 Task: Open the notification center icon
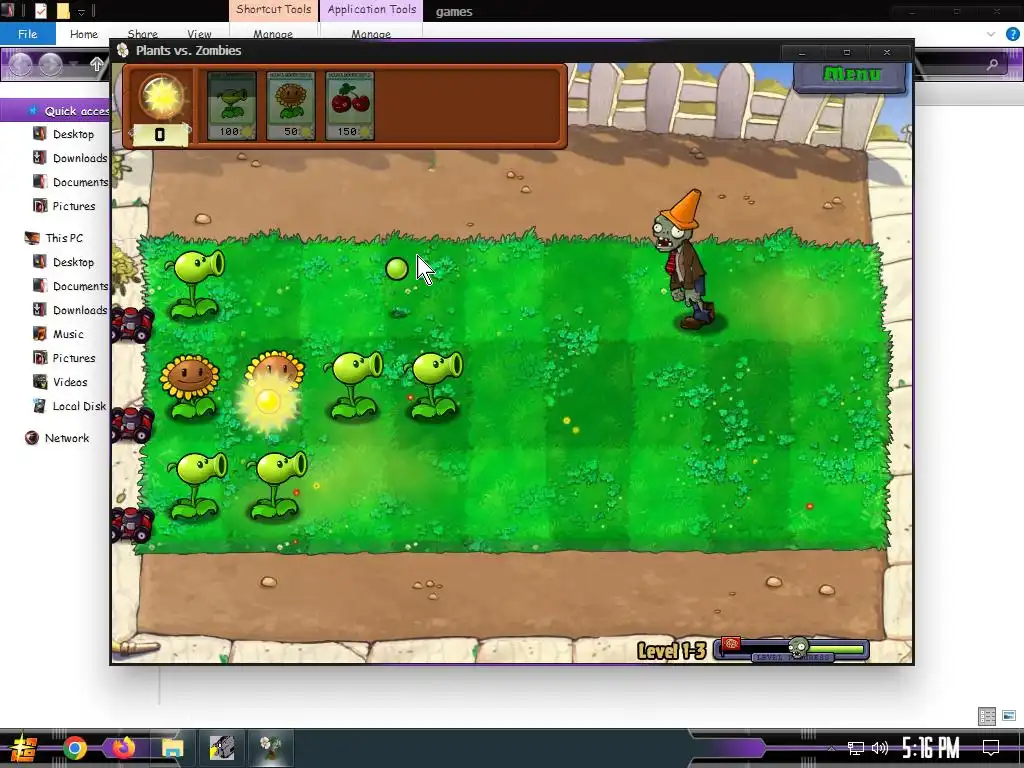(x=991, y=748)
